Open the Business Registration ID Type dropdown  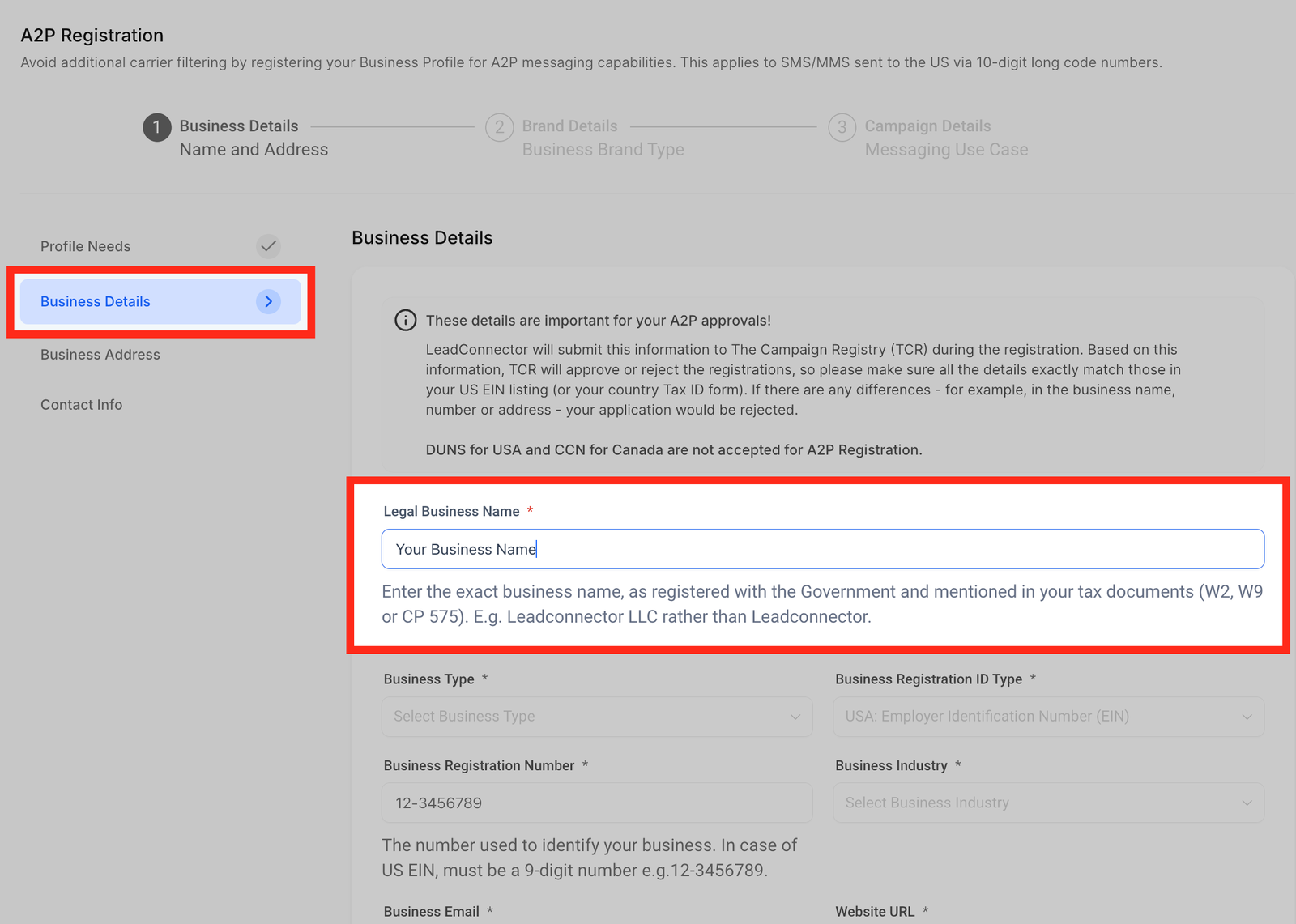point(1048,717)
